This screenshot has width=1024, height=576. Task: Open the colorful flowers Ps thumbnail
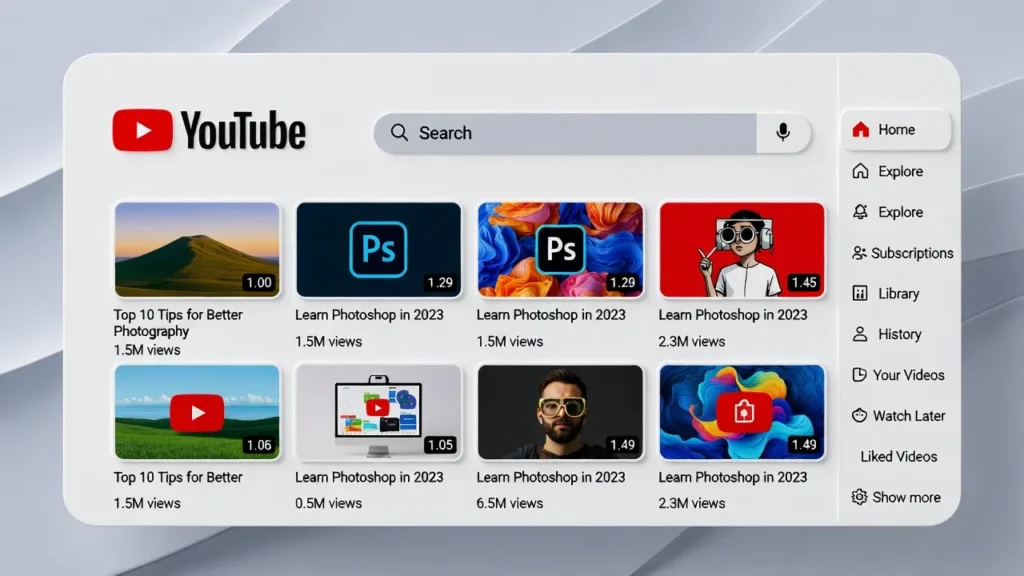(560, 249)
